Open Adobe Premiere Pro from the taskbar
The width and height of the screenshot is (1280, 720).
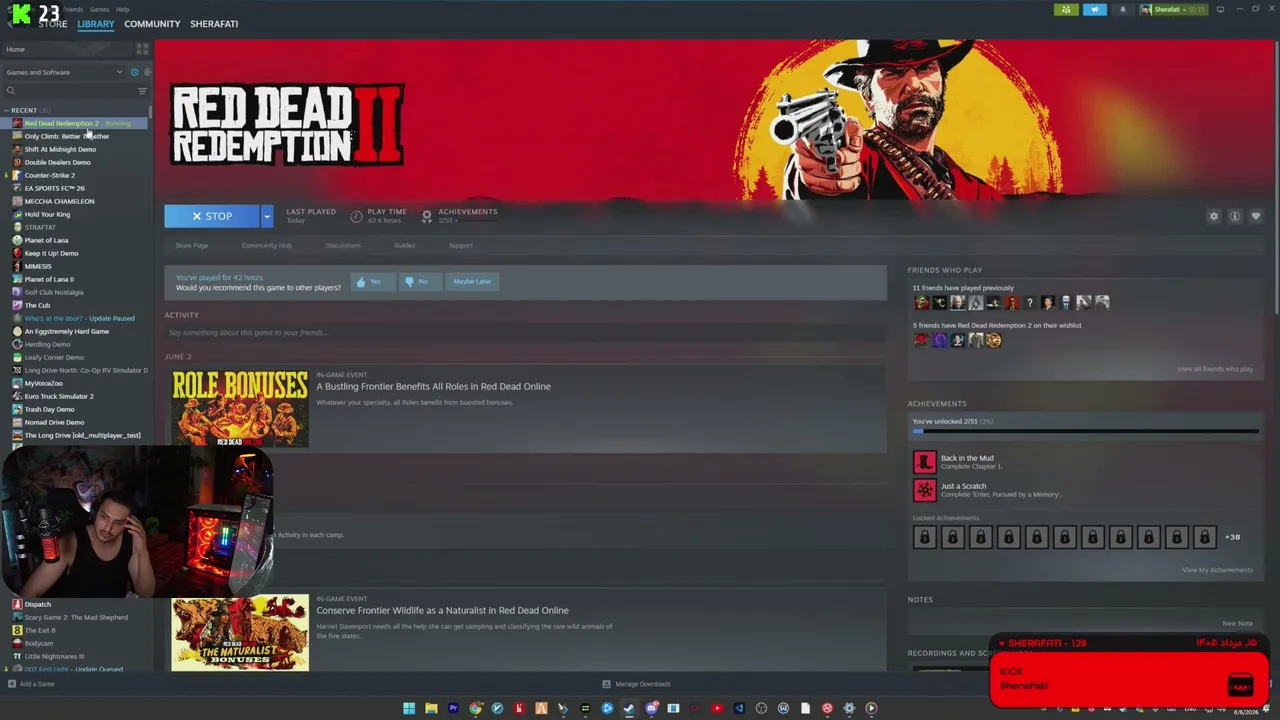tap(453, 708)
